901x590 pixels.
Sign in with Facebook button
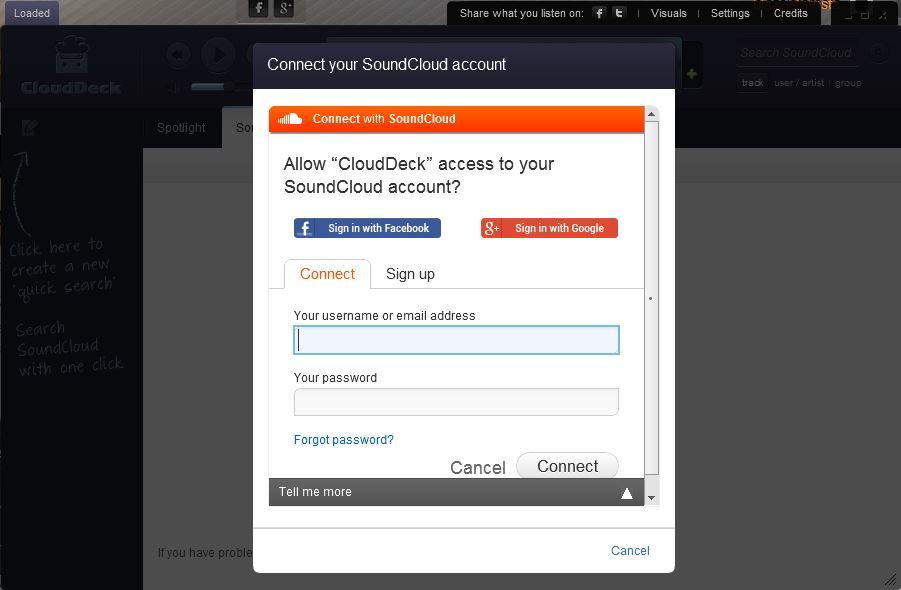coord(367,228)
